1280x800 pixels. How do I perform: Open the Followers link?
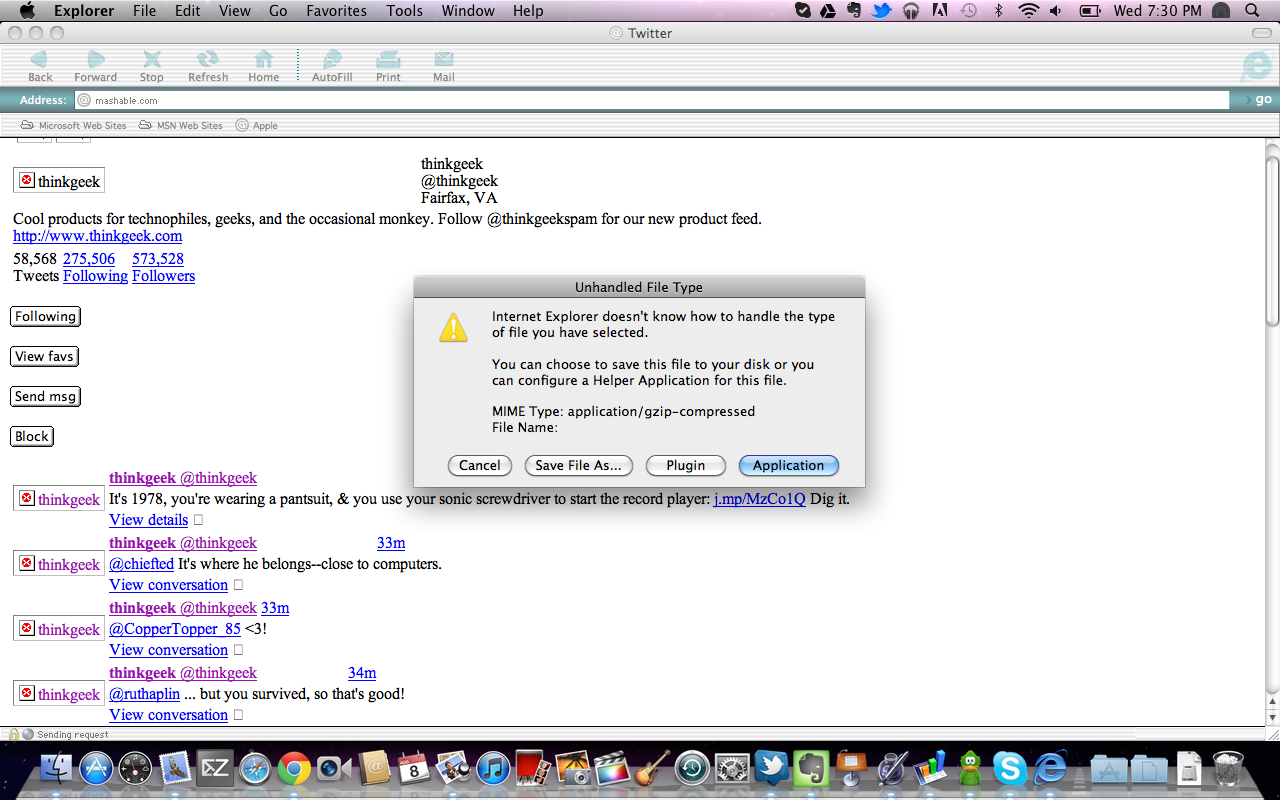pos(163,276)
